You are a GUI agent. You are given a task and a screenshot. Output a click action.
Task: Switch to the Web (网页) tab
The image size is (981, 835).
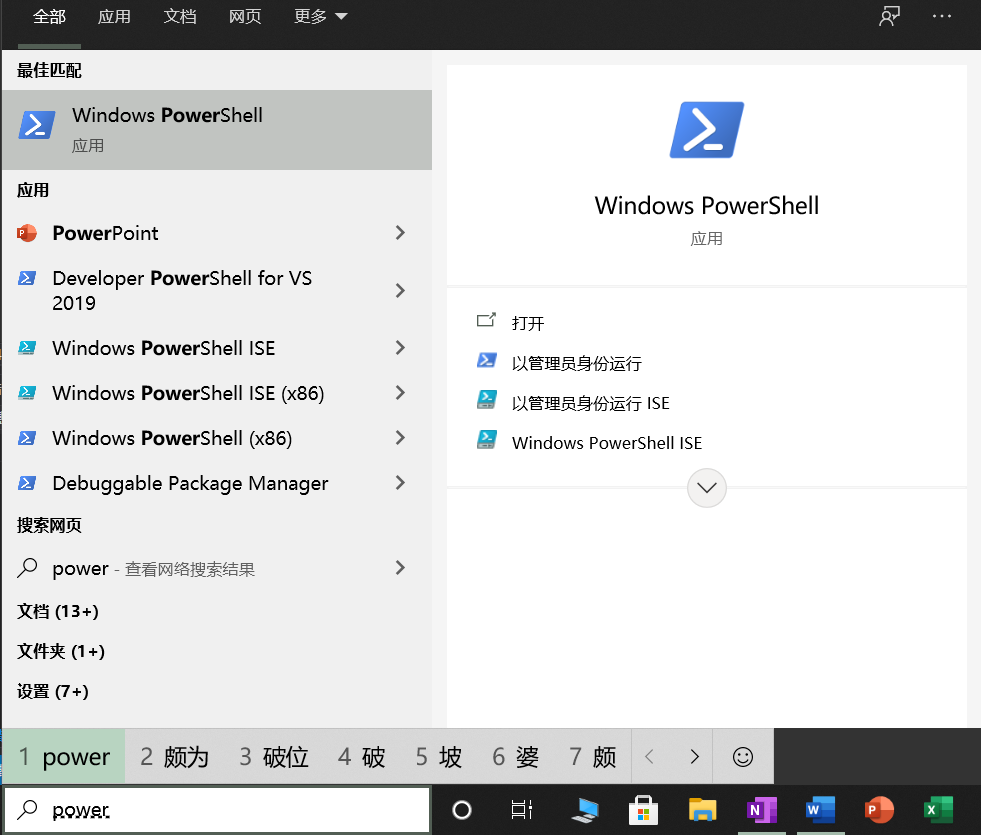pos(245,16)
